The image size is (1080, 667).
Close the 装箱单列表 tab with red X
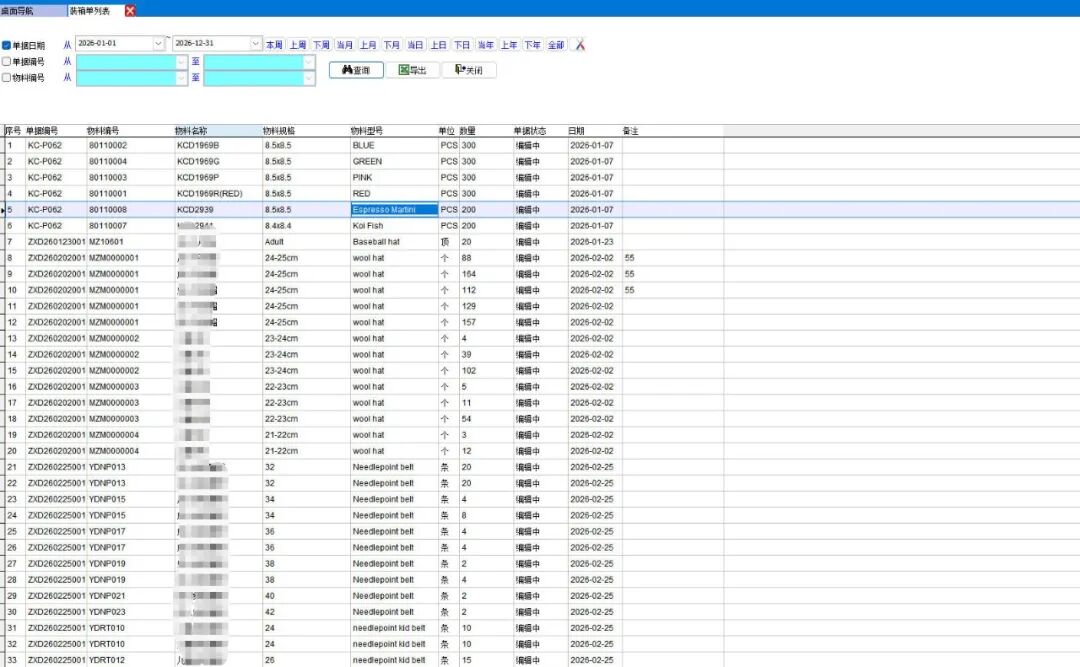pyautogui.click(x=130, y=10)
